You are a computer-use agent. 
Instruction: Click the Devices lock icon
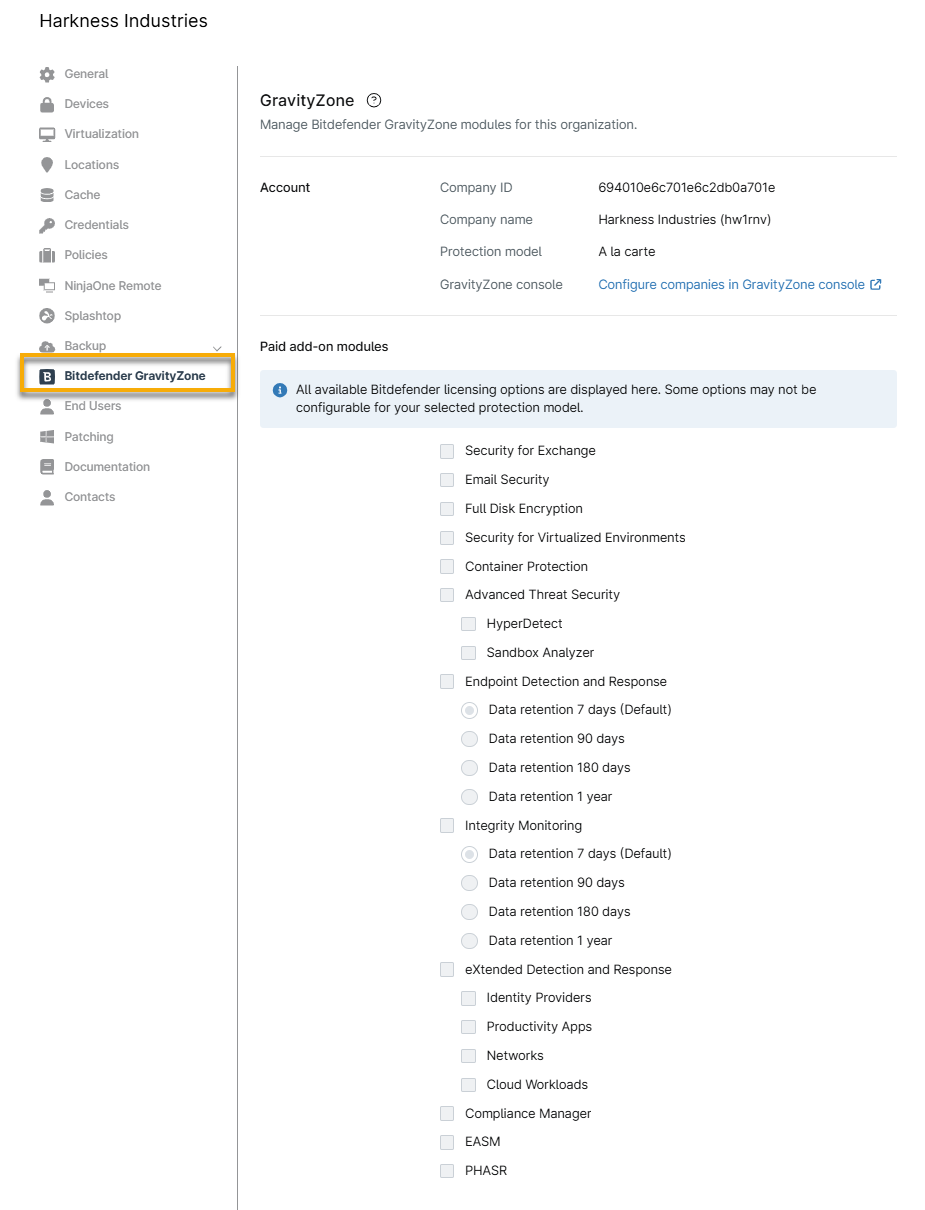coord(47,104)
